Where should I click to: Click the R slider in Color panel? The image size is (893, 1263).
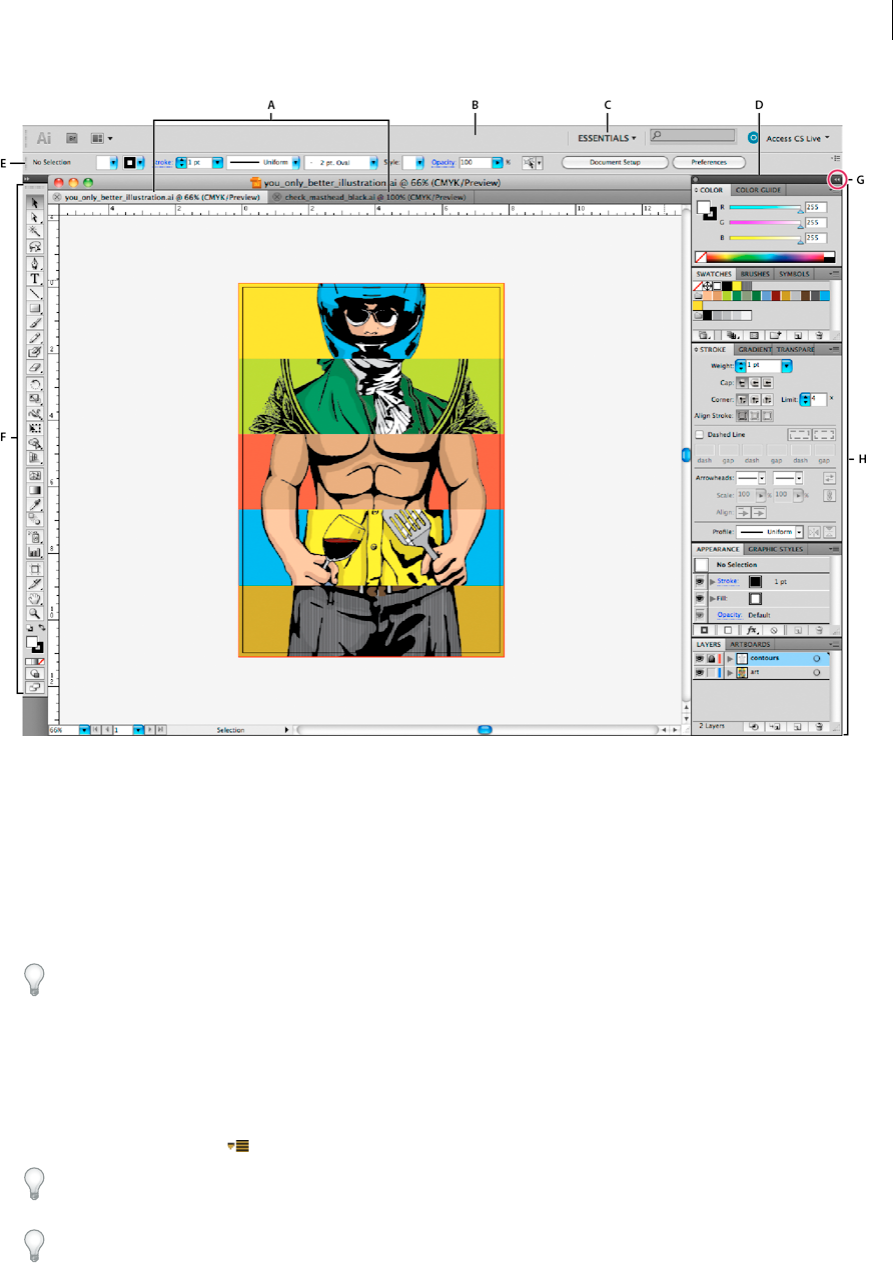coord(765,207)
